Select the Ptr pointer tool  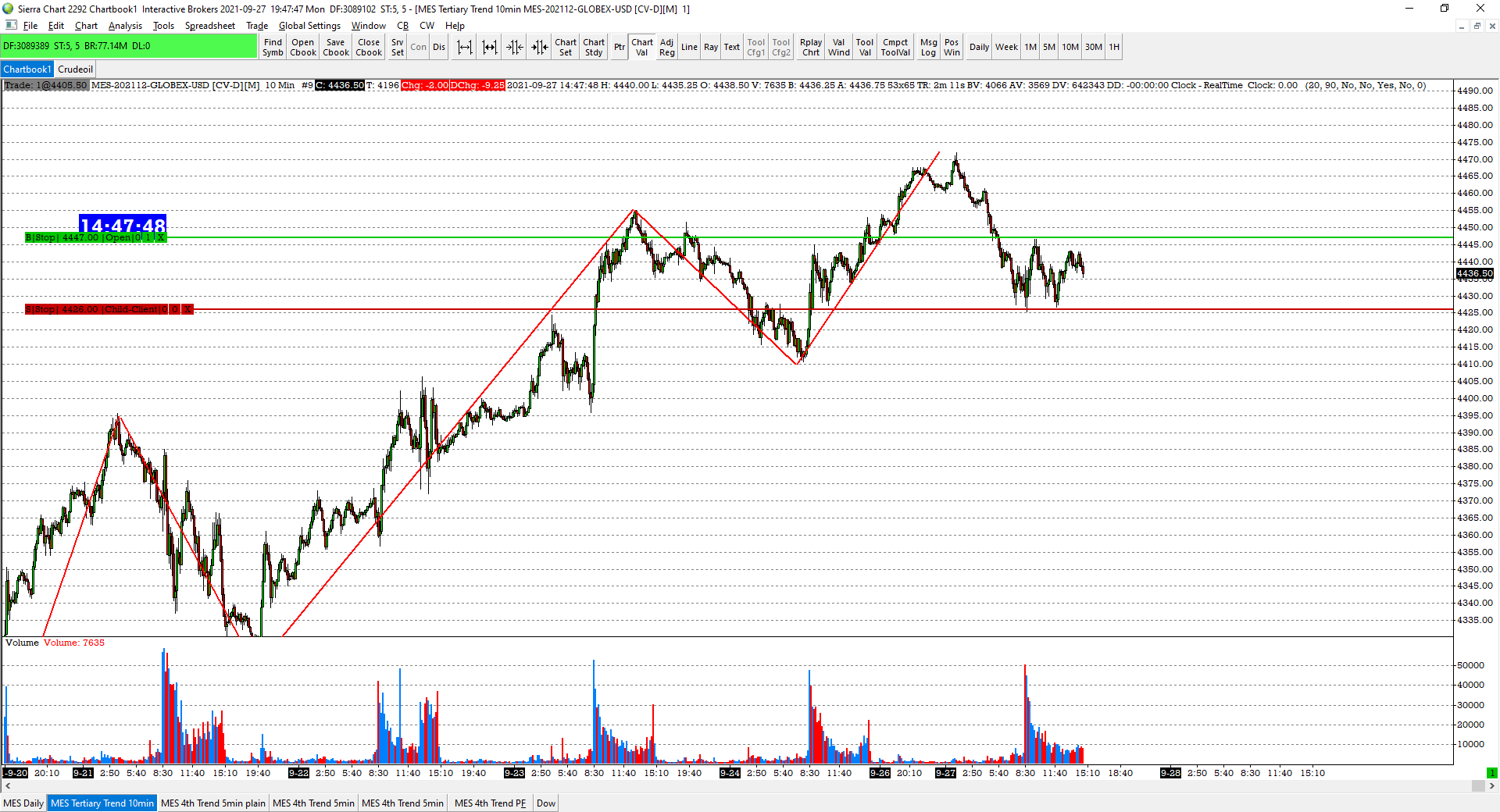point(620,47)
